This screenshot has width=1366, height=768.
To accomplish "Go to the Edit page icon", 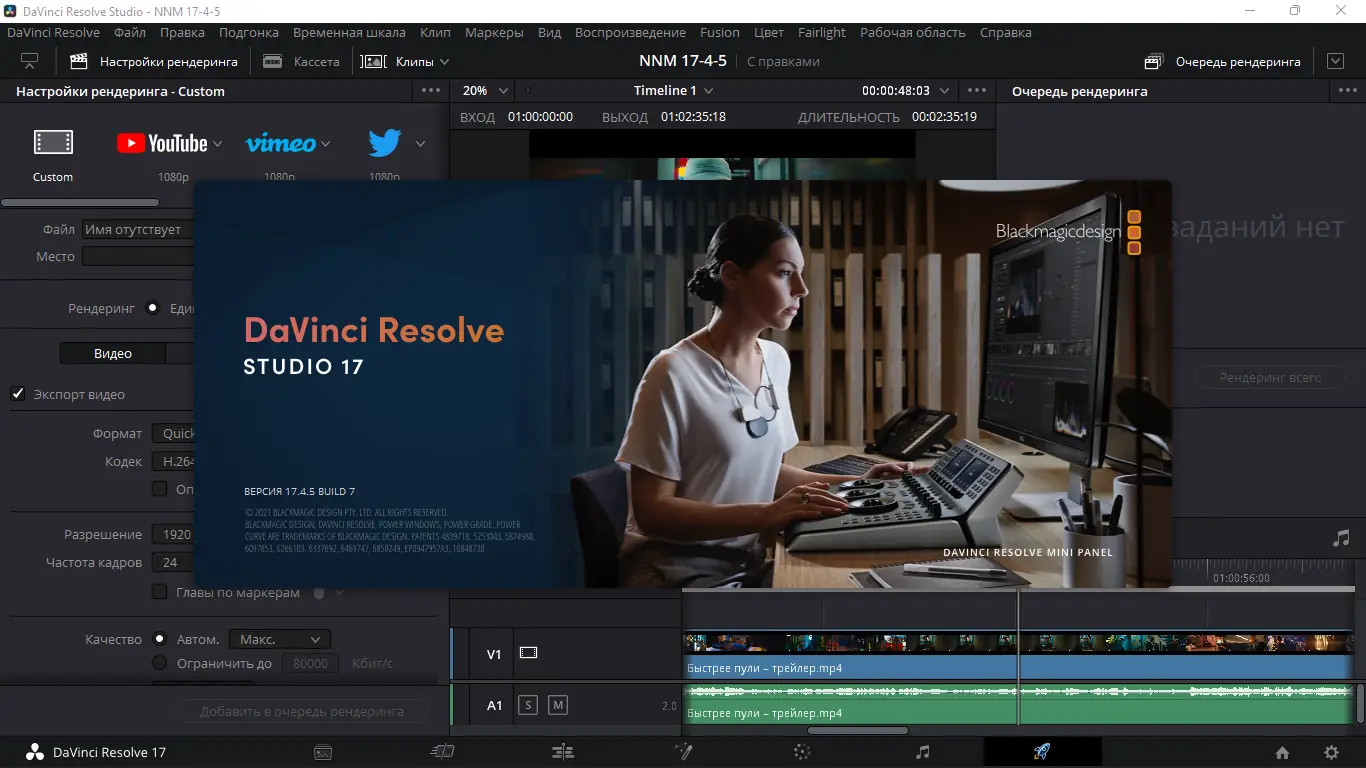I will [563, 752].
